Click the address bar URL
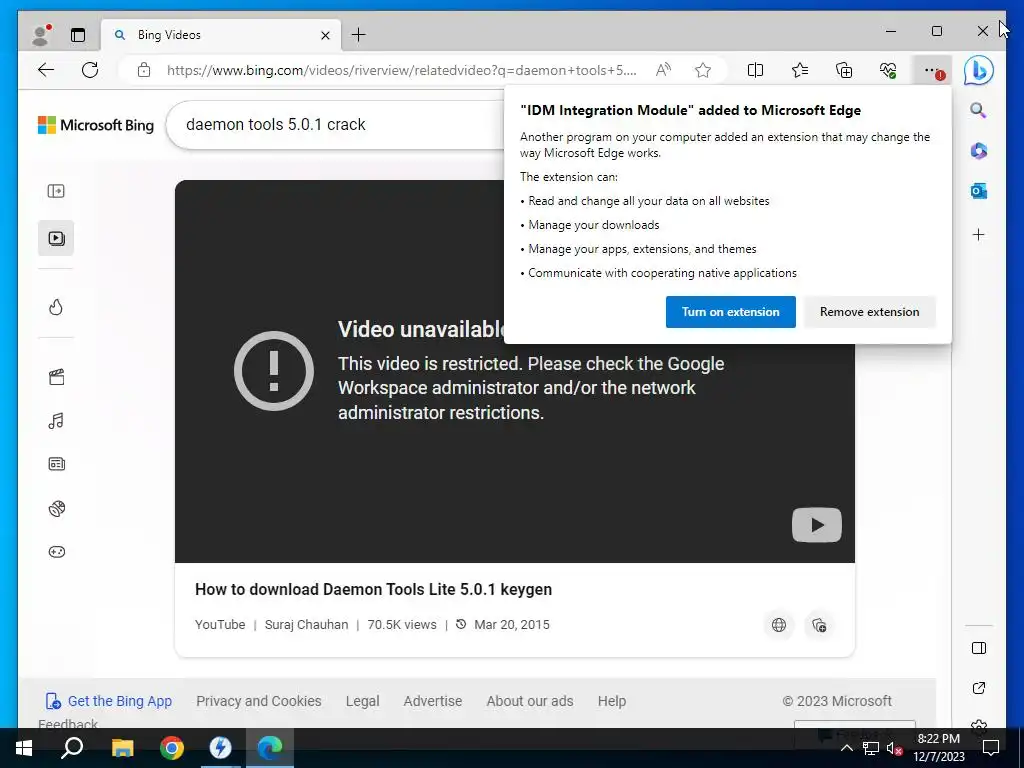Viewport: 1024px width, 768px height. coord(401,71)
